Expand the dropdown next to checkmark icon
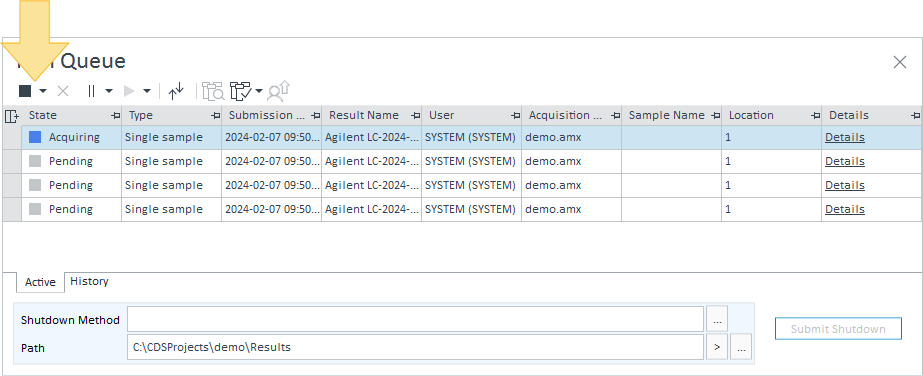 pyautogui.click(x=259, y=91)
